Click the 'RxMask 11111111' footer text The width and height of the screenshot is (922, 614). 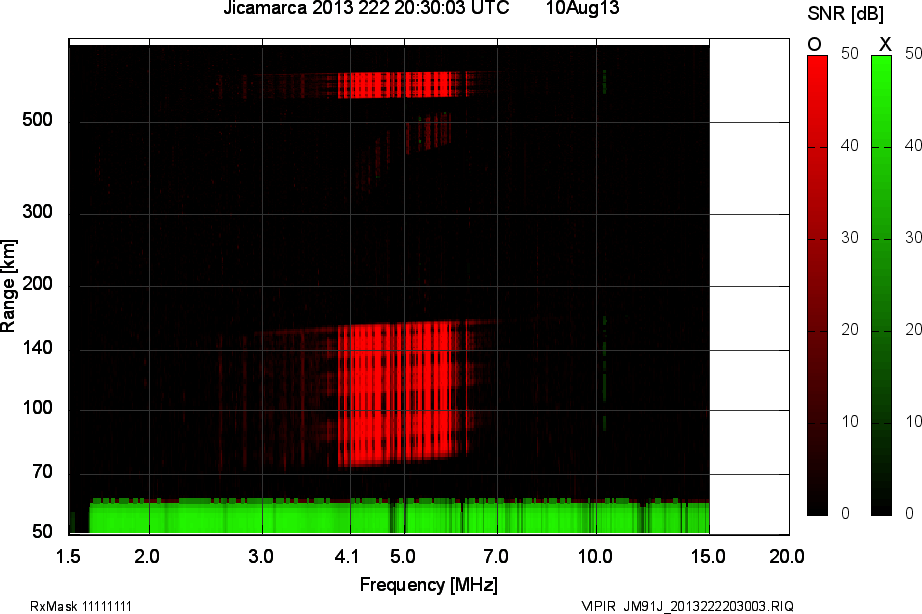pyautogui.click(x=81, y=606)
